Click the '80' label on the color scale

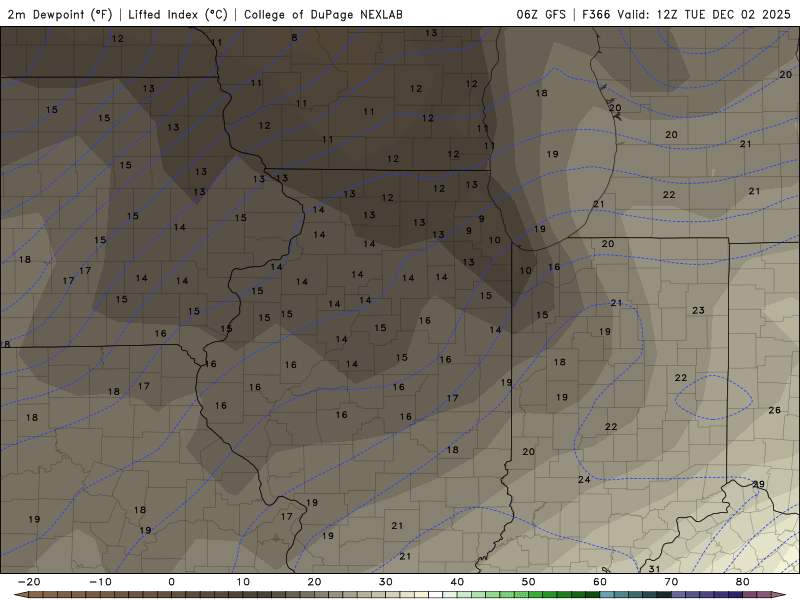[743, 582]
